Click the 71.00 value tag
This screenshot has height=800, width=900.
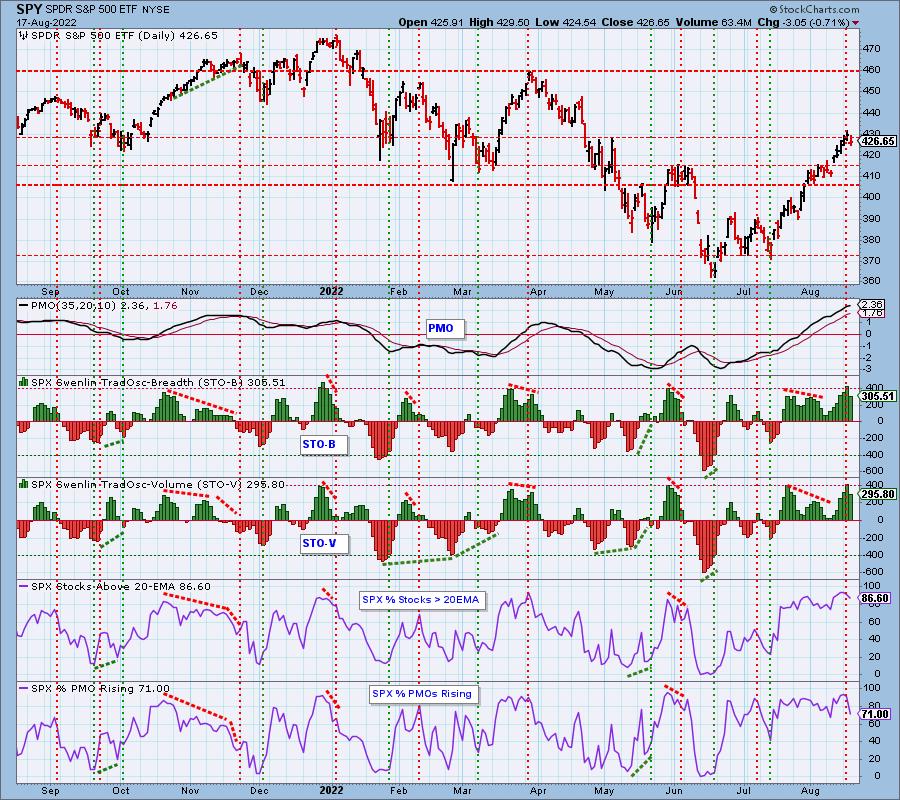tap(876, 714)
